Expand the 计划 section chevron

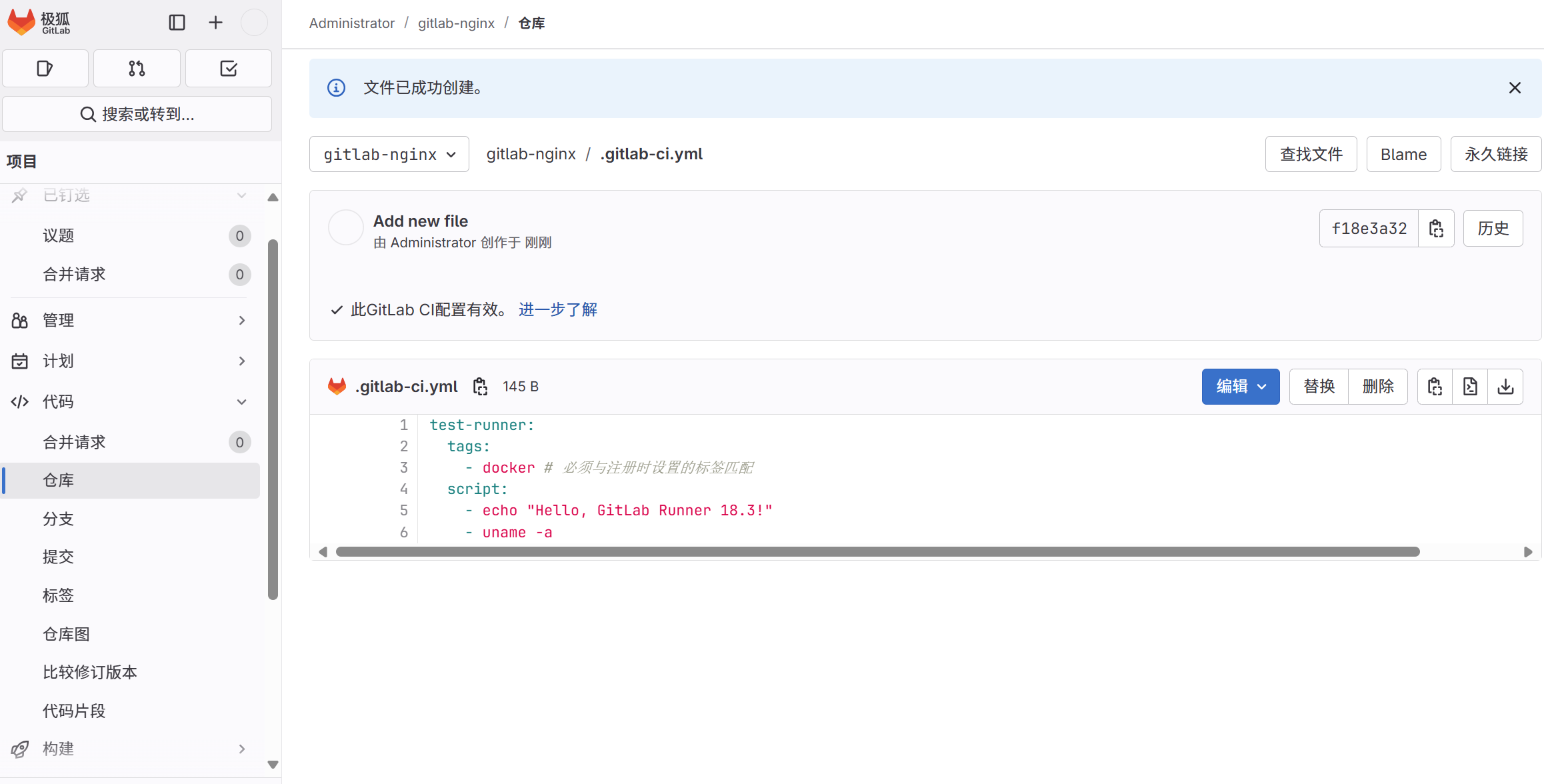(241, 361)
